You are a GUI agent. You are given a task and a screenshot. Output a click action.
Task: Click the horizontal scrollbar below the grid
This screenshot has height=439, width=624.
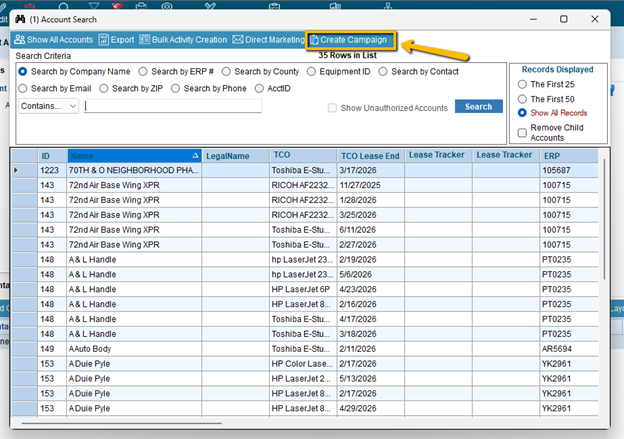click(122, 423)
